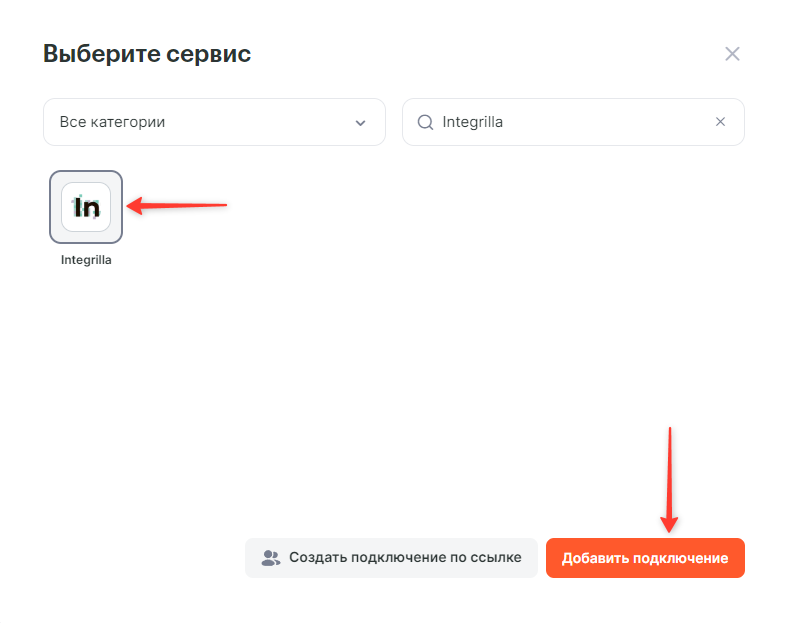Close the Выберите сервис dialog
Image resolution: width=786 pixels, height=623 pixels.
[732, 54]
